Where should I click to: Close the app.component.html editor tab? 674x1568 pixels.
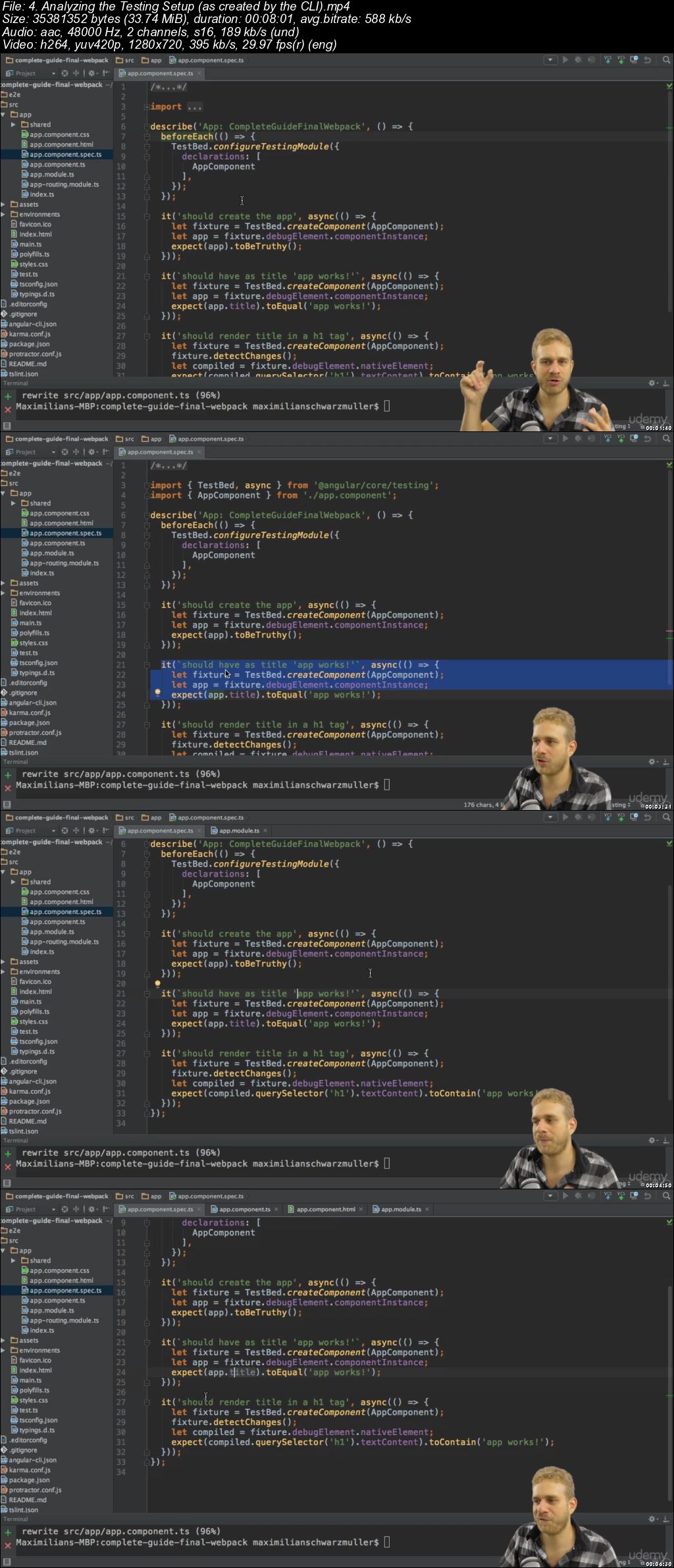coord(361,1209)
